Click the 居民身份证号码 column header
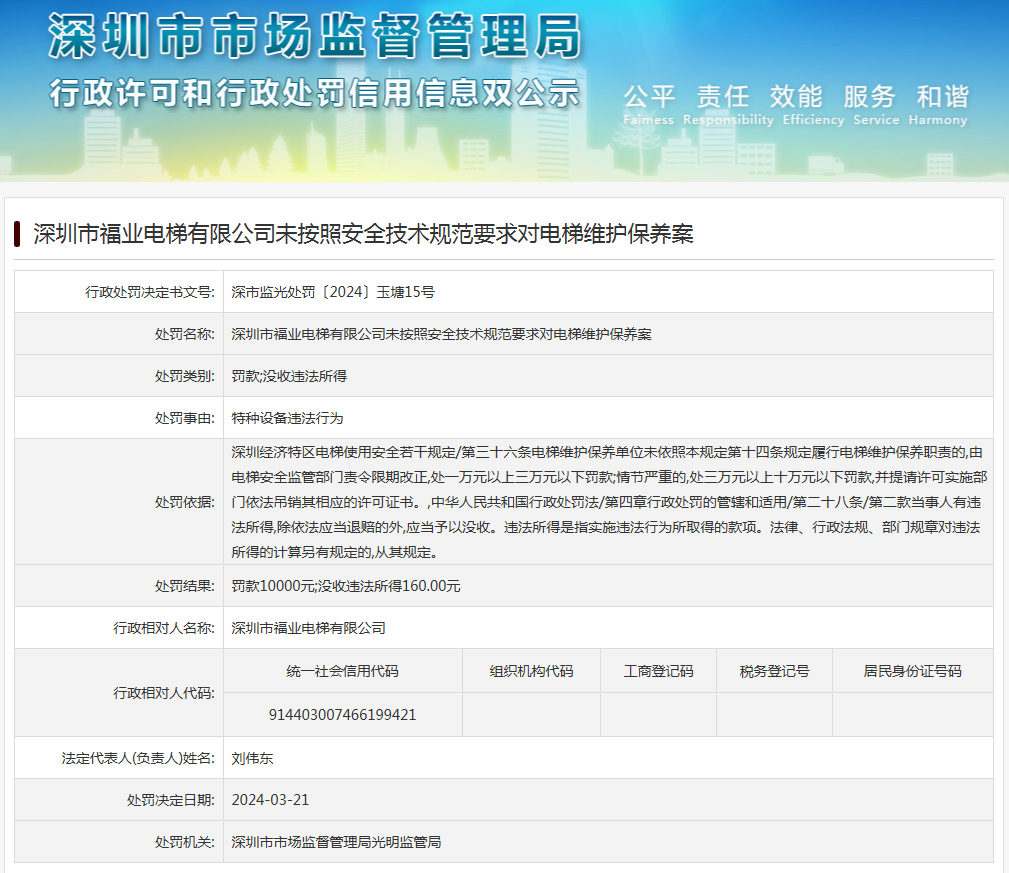This screenshot has height=873, width=1009. tap(912, 671)
